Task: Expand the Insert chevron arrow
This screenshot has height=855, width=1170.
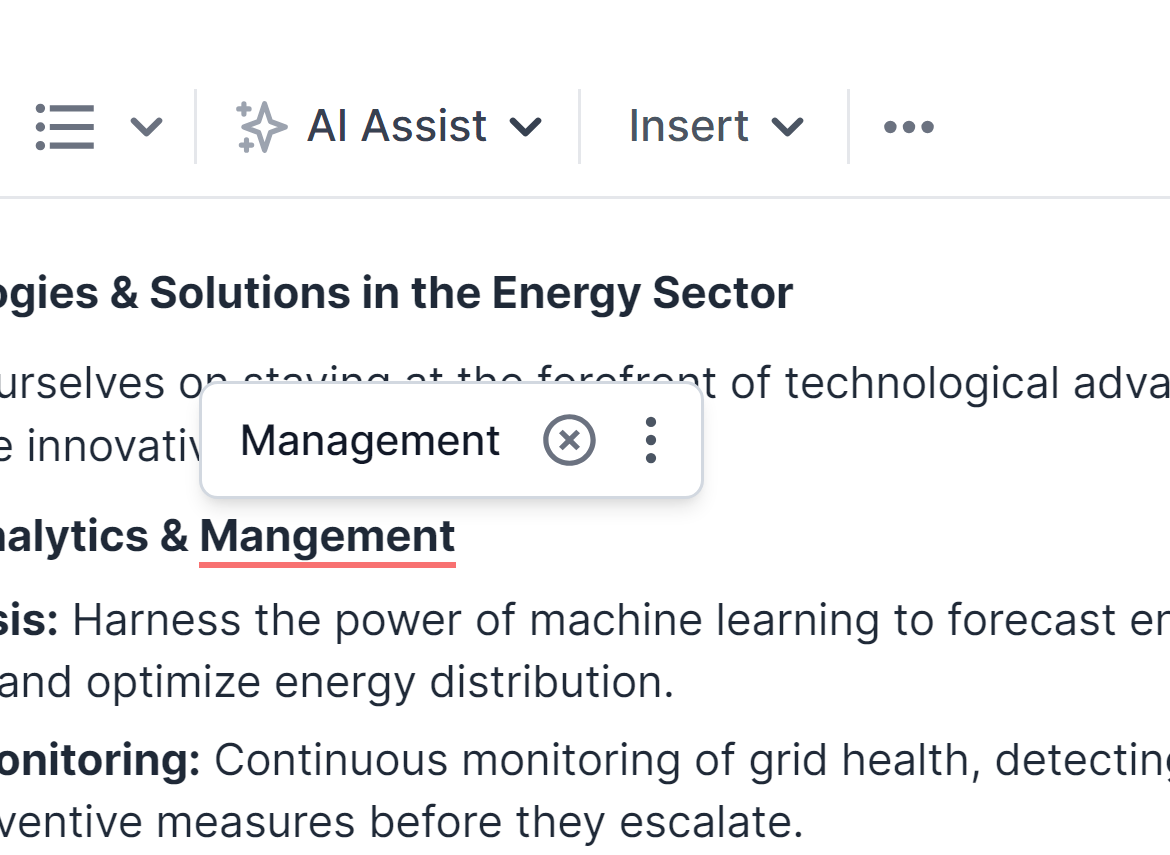Action: pyautogui.click(x=788, y=127)
